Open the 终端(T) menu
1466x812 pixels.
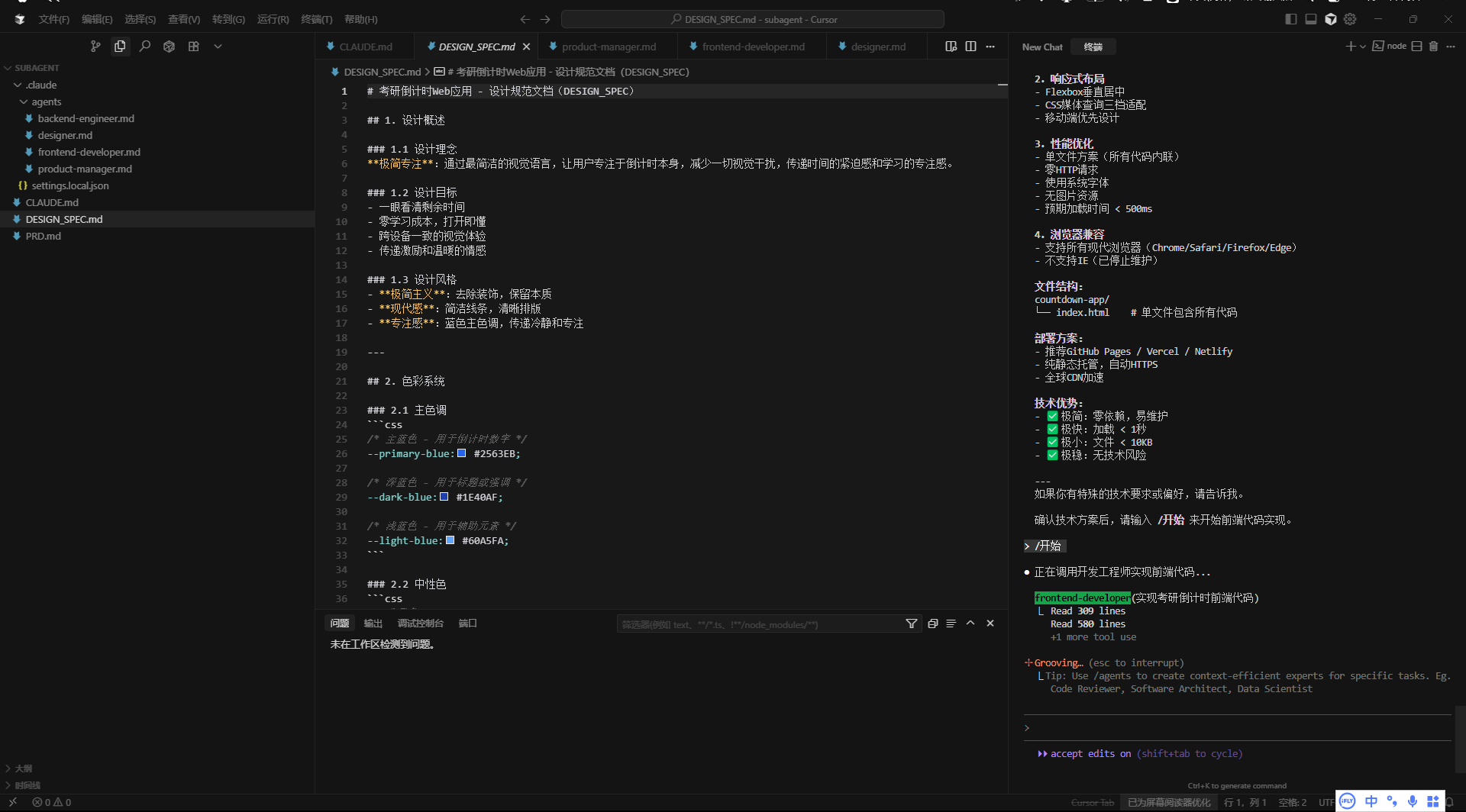316,19
